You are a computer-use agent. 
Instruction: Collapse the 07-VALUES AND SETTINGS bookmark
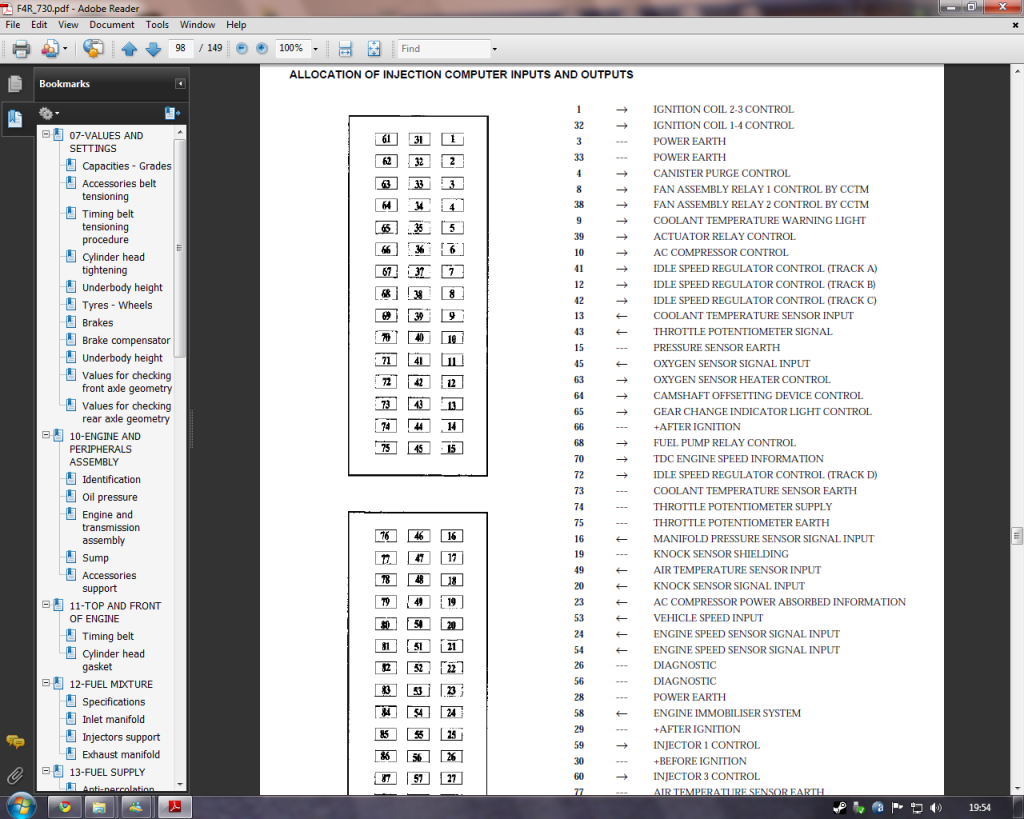point(46,135)
